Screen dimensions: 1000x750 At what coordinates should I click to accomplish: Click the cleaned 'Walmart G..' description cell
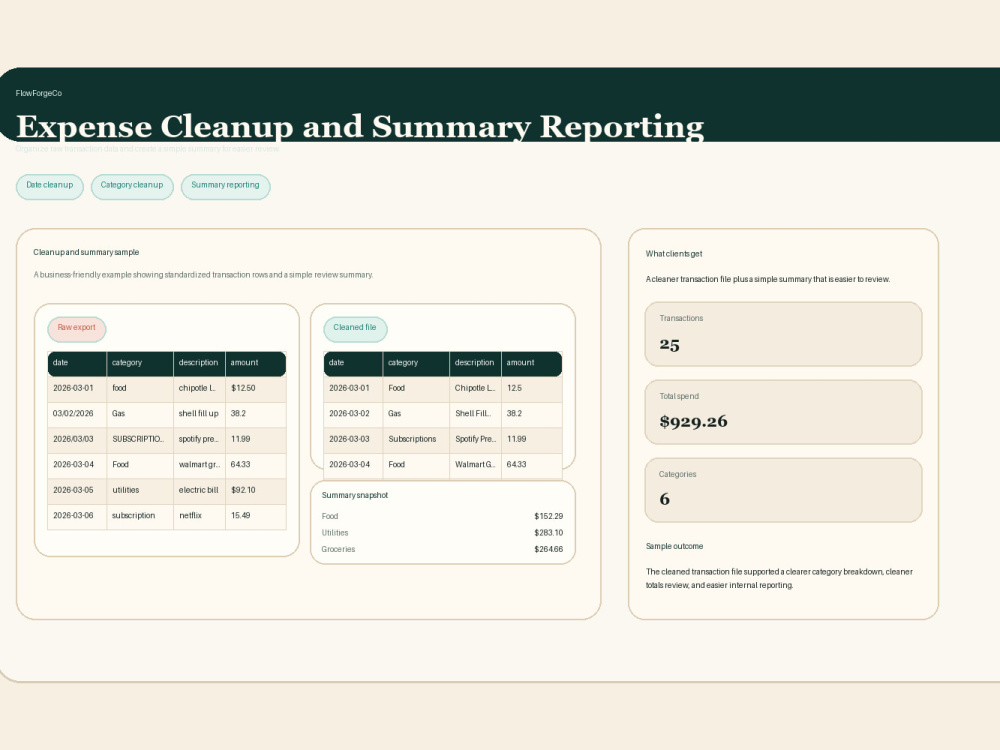coord(475,466)
